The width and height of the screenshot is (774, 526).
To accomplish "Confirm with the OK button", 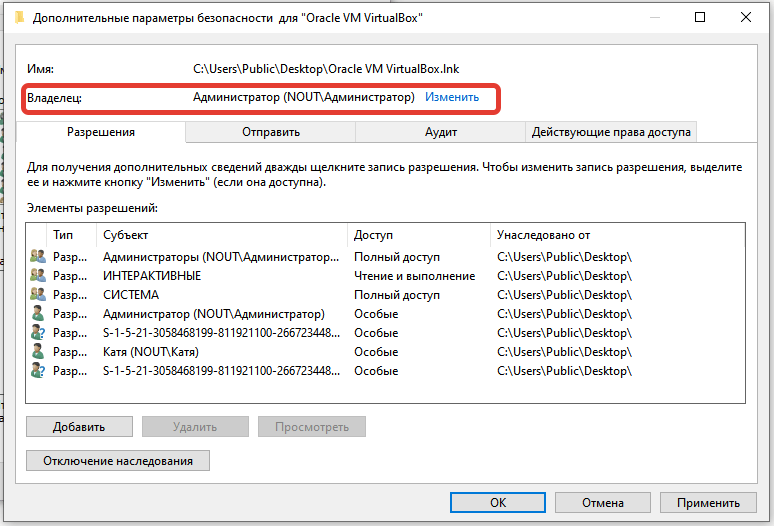I will tap(498, 503).
